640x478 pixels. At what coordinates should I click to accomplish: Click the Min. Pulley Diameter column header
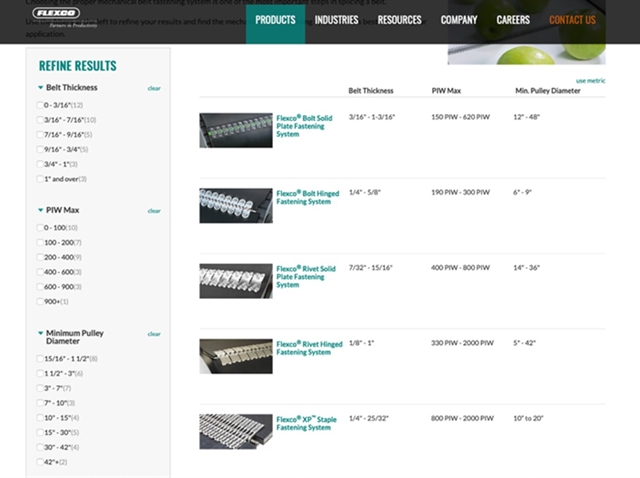coord(548,91)
